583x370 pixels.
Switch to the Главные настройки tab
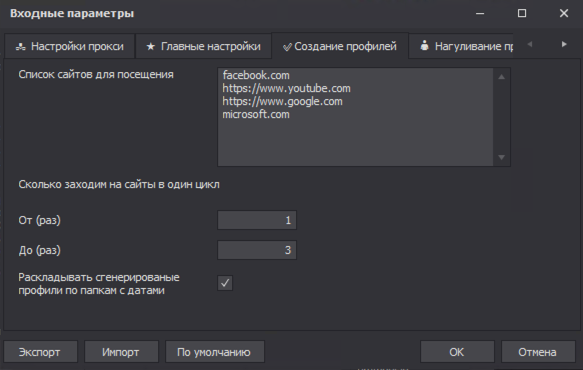point(203,46)
